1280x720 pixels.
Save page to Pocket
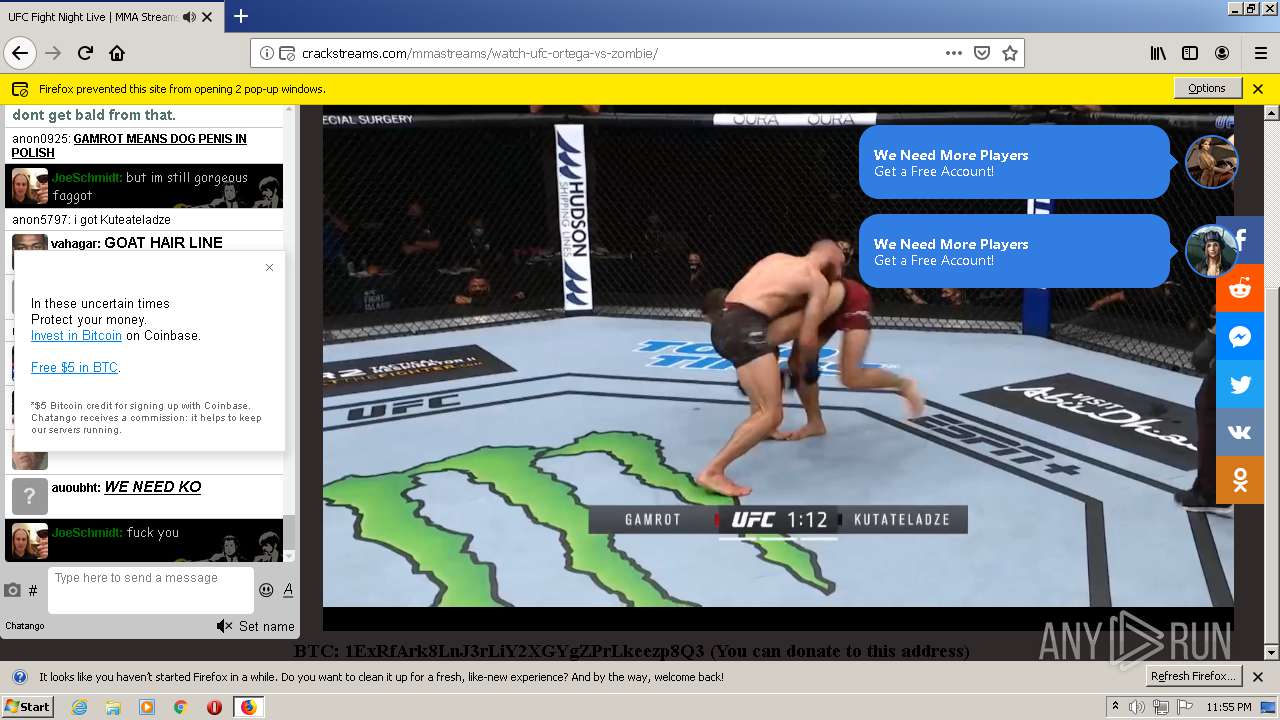point(982,53)
